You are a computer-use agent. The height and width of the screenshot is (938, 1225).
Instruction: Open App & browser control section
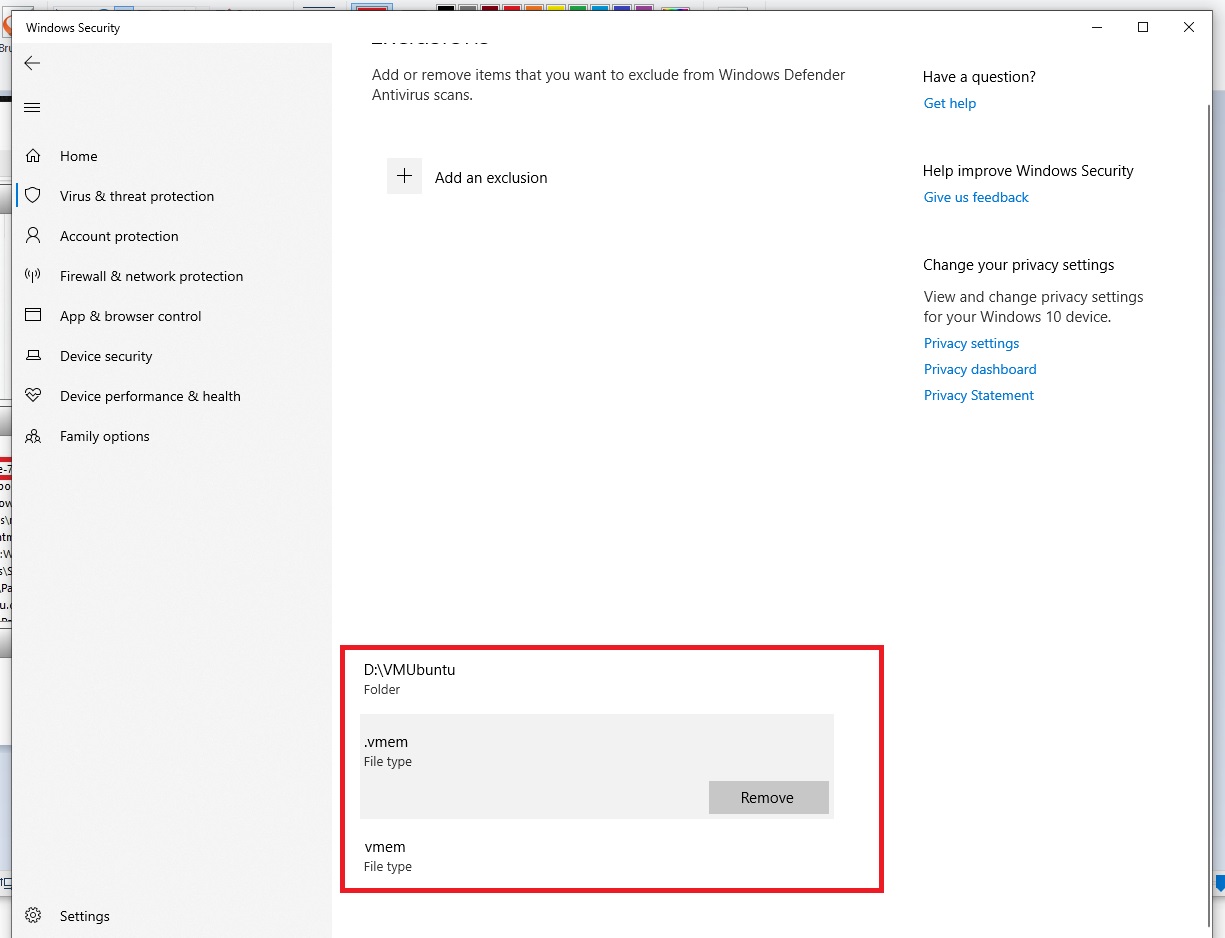pos(130,316)
